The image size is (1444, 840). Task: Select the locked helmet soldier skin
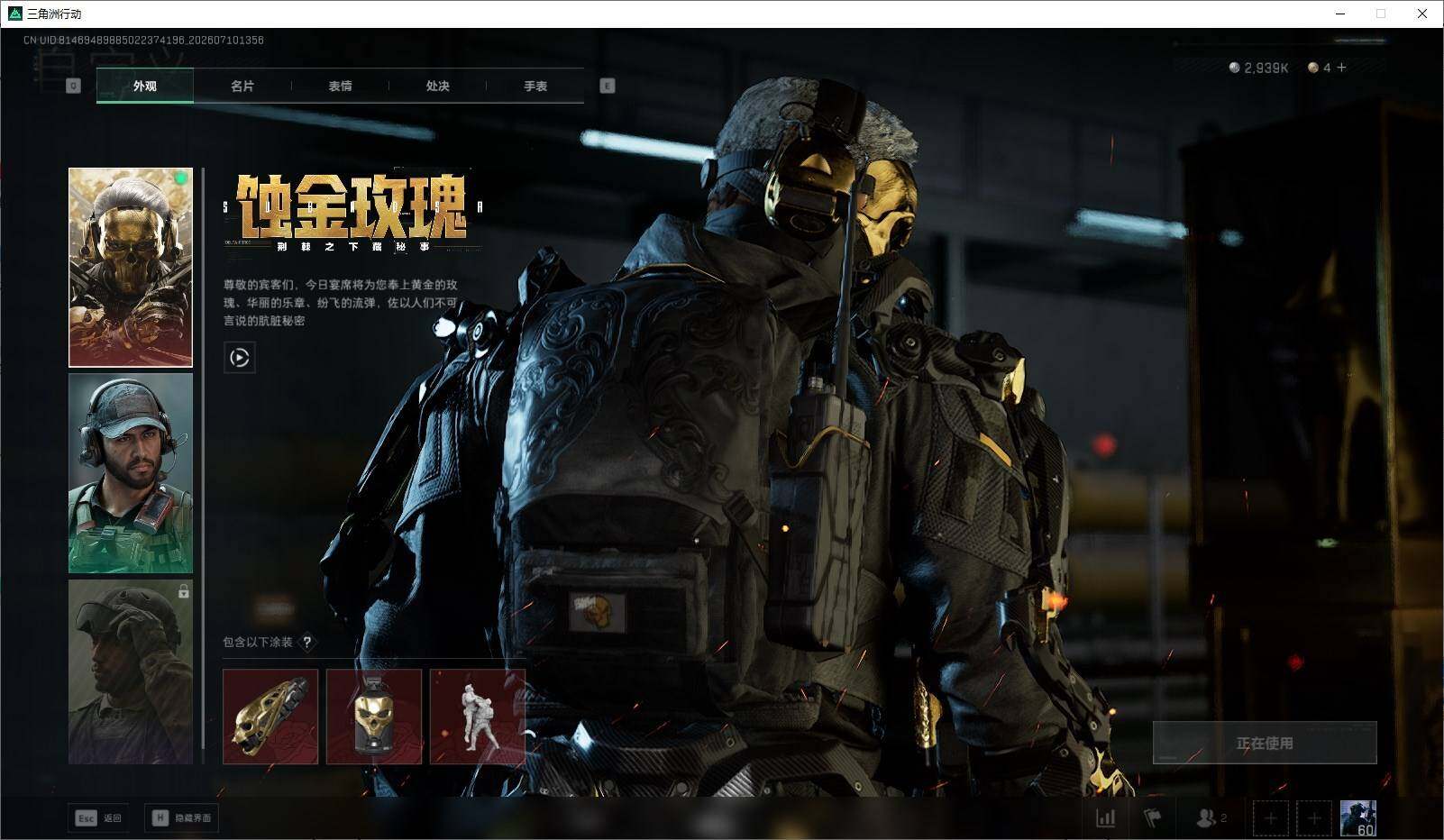point(131,671)
